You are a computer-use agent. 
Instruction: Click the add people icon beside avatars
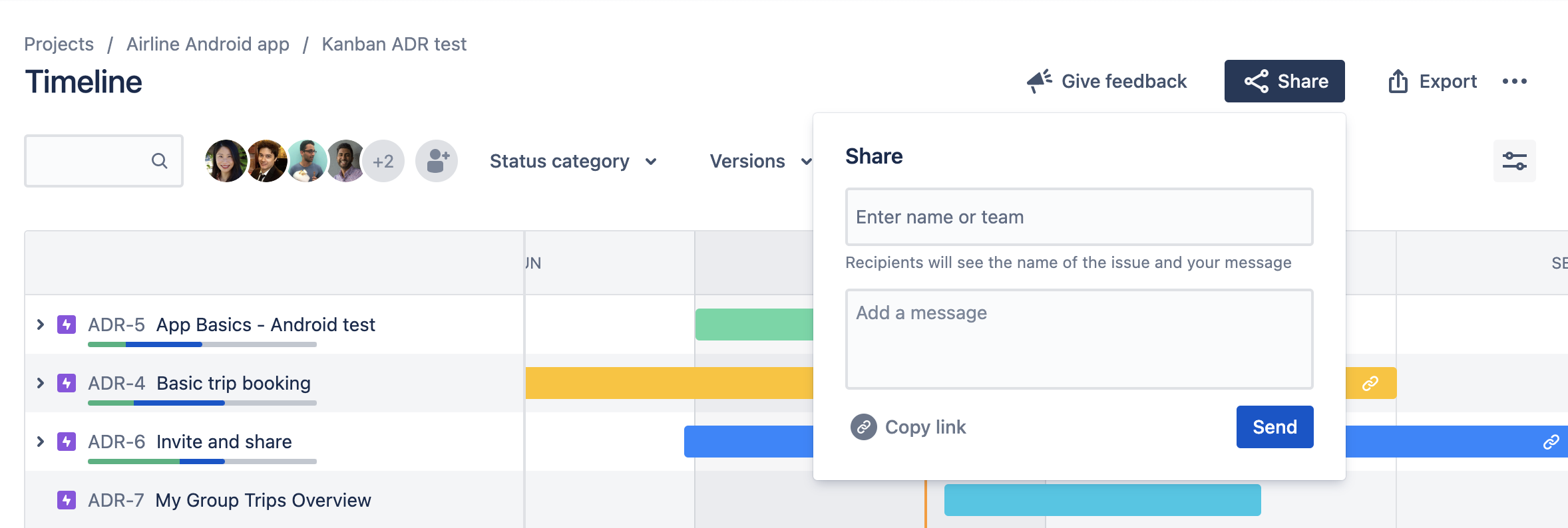point(436,160)
